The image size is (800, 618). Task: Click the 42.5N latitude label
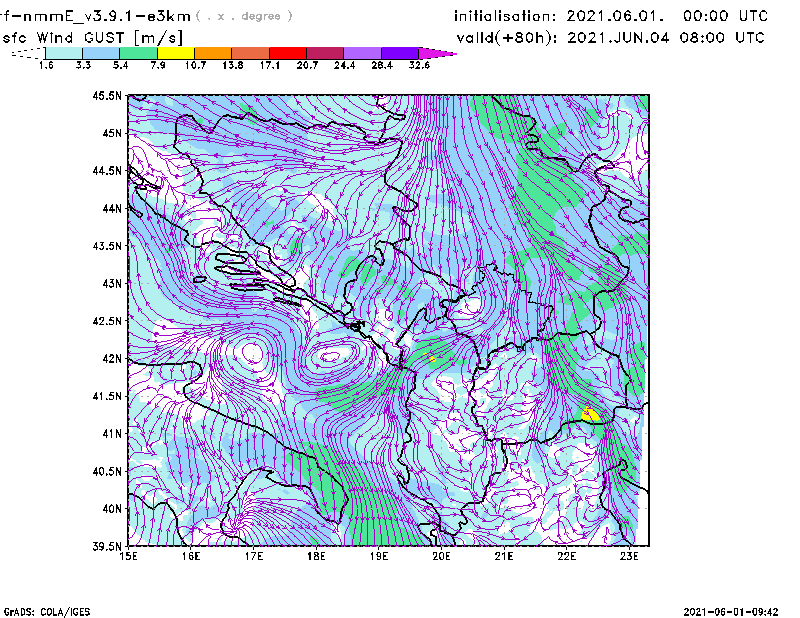click(x=107, y=321)
